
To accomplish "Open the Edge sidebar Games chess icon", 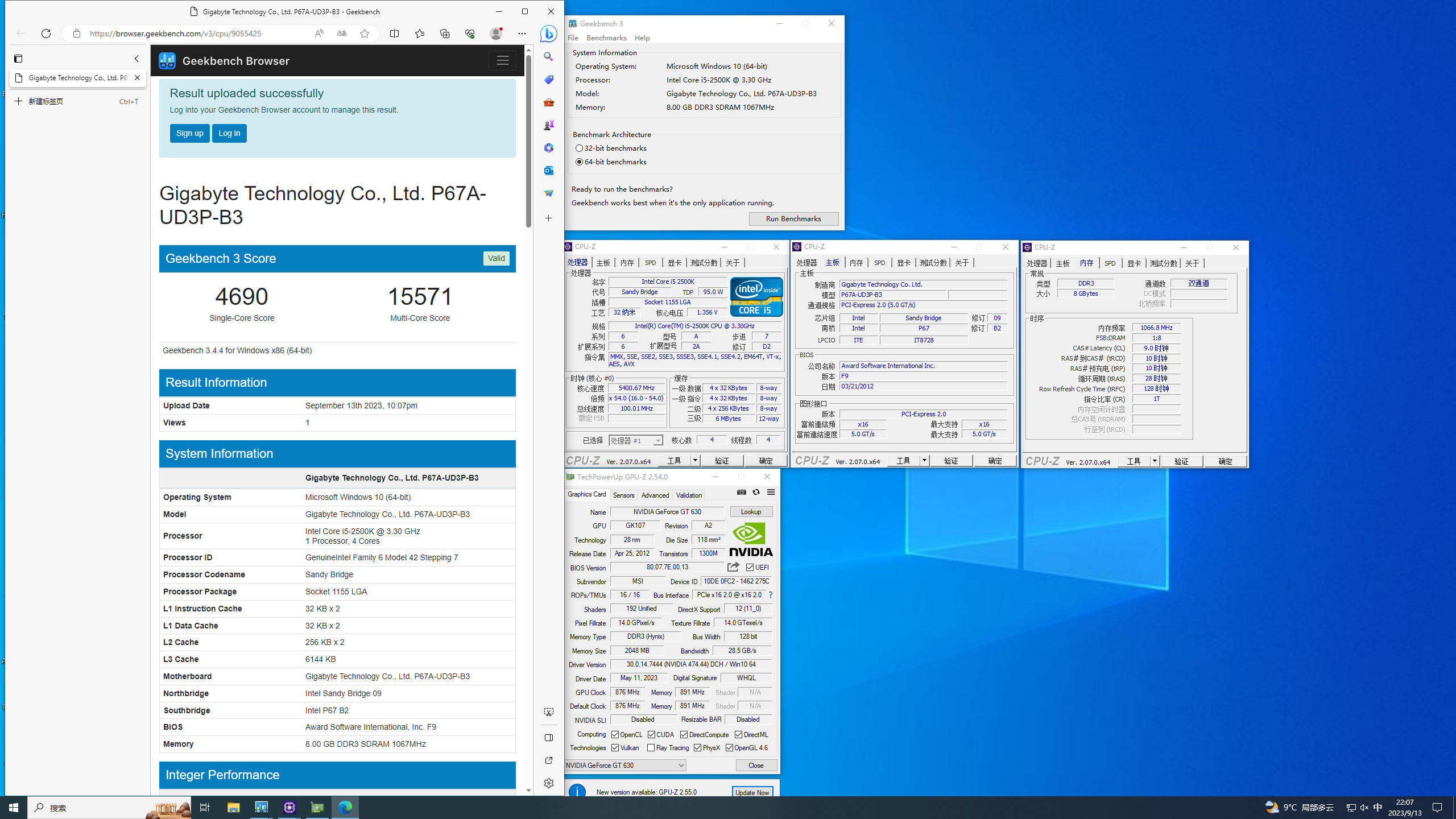I will [x=548, y=125].
